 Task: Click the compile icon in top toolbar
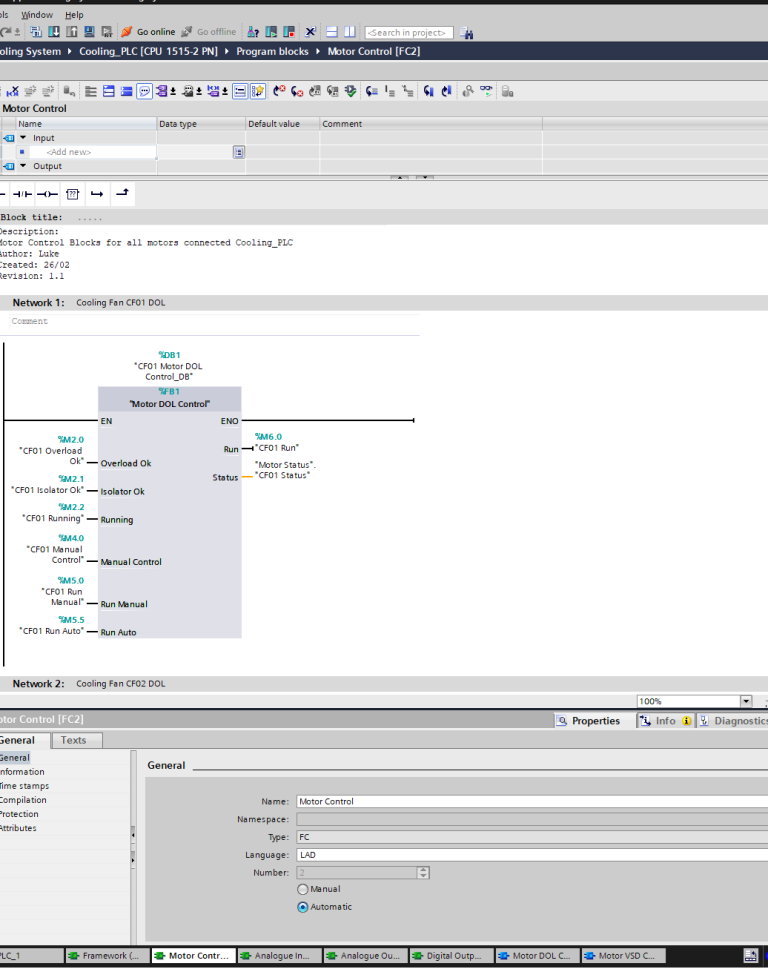36,32
